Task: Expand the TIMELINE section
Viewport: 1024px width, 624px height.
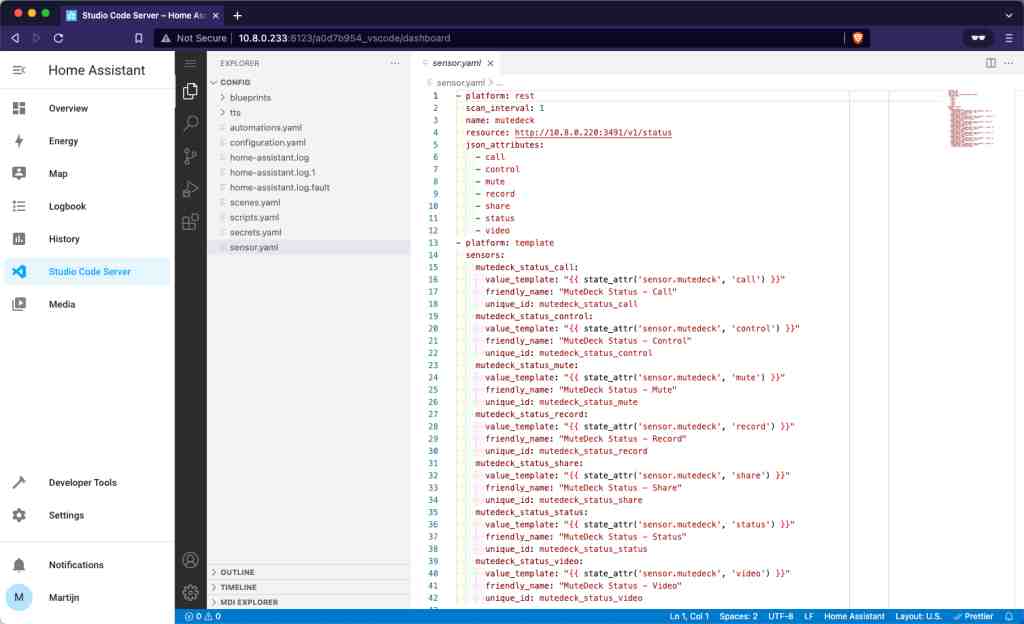Action: (308, 587)
